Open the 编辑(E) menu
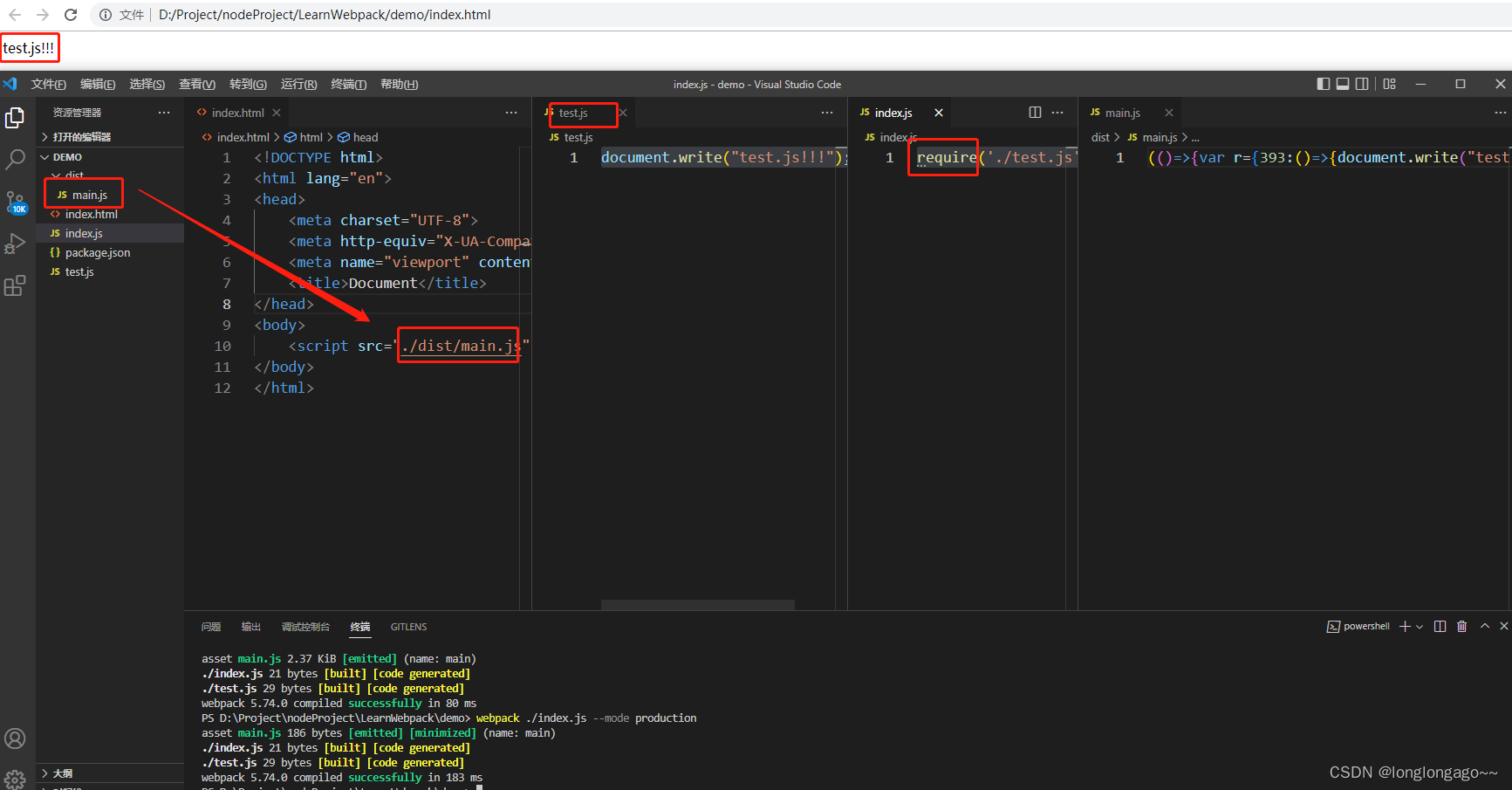Screen dimensions: 1512x790 click(x=98, y=84)
